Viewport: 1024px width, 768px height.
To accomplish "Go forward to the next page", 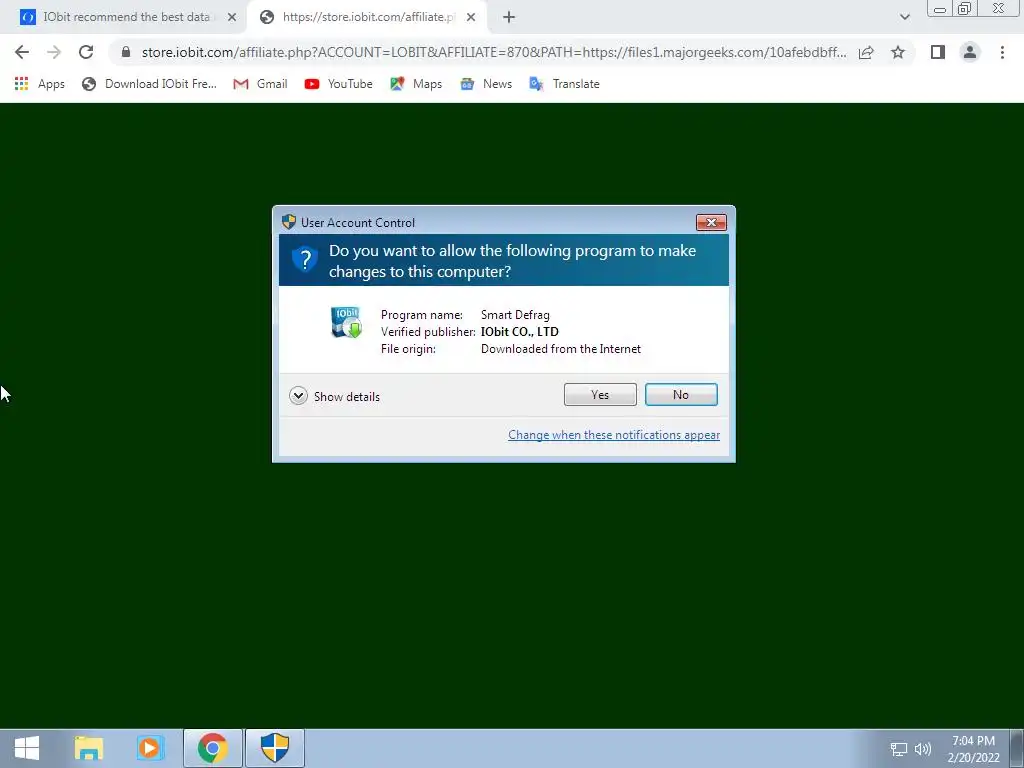I will pos(54,52).
